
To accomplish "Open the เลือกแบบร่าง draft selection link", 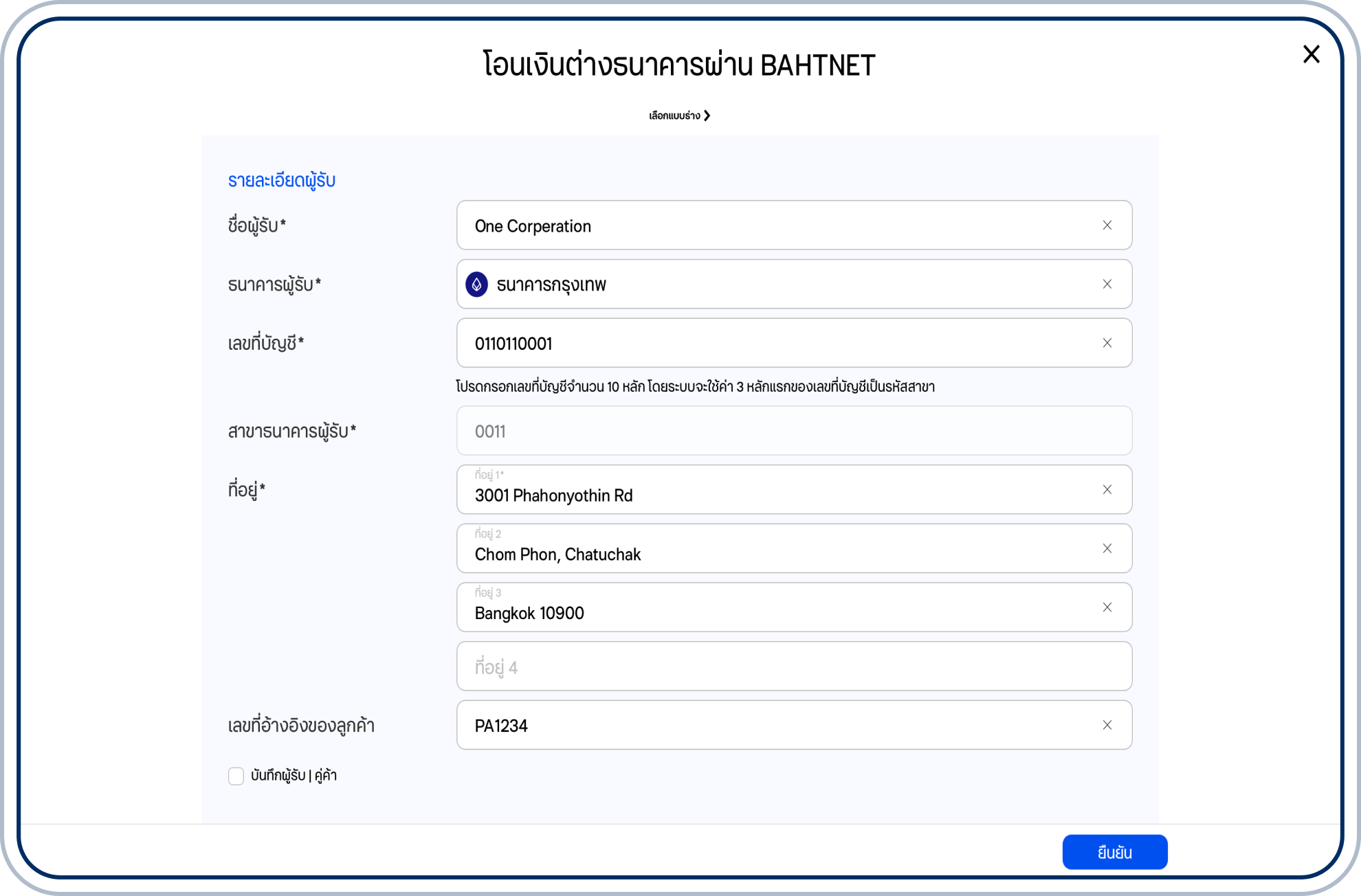I will 674,115.
